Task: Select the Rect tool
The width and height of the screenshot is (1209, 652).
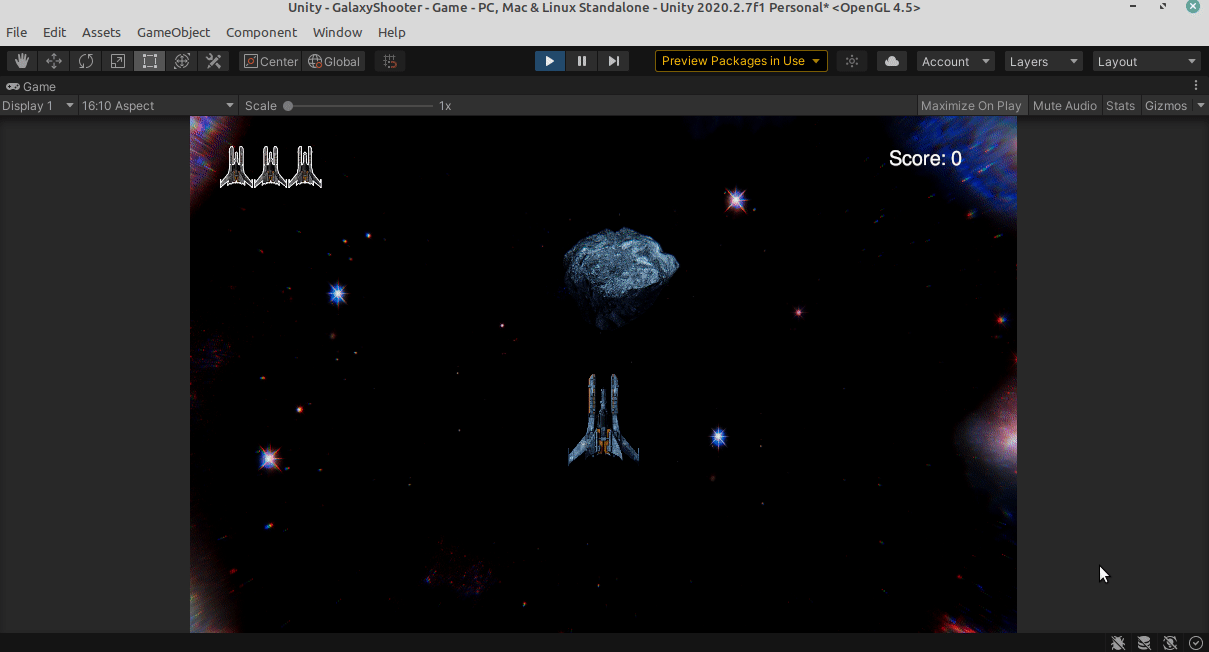Action: tap(150, 61)
